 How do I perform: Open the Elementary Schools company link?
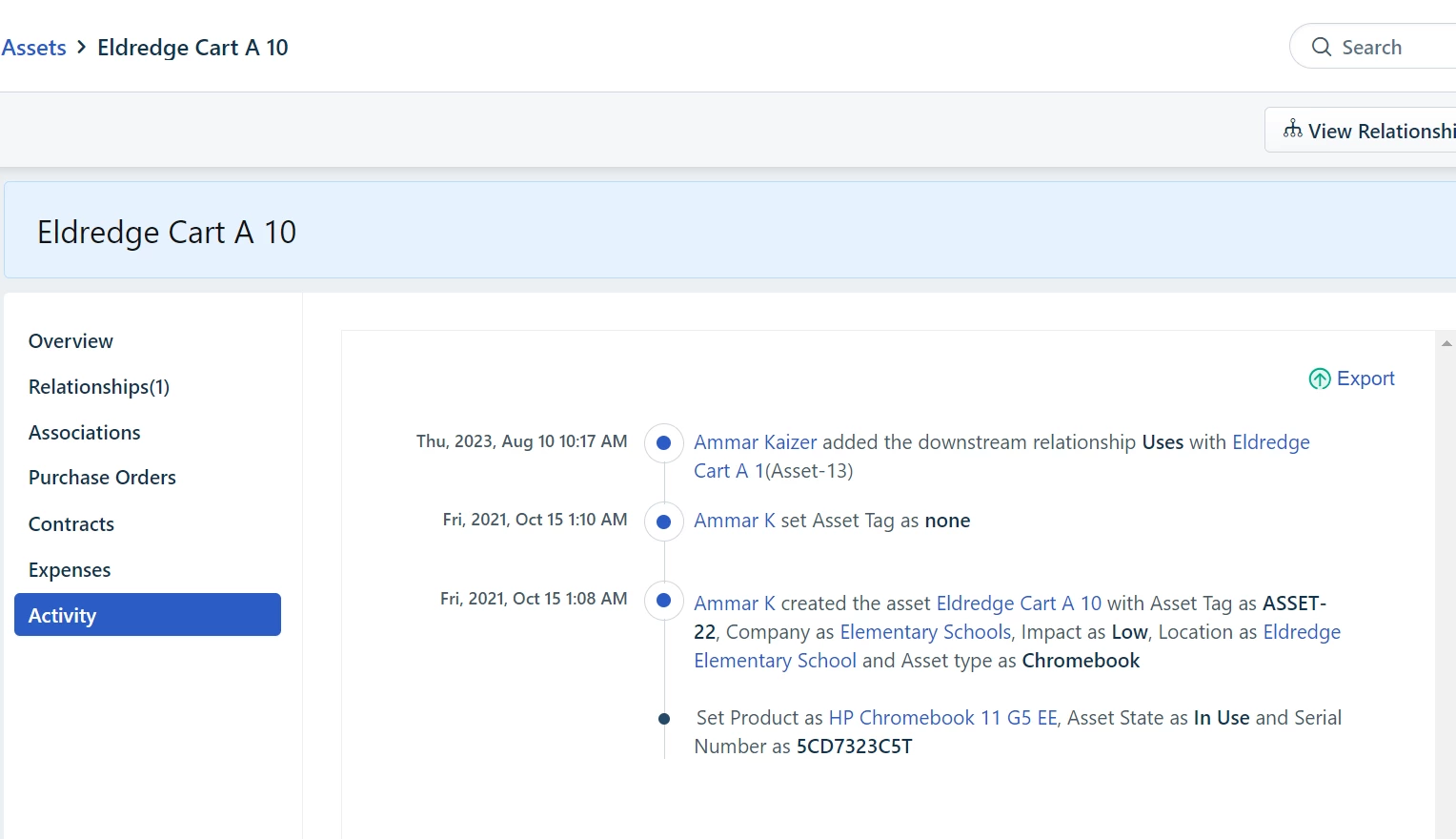click(925, 632)
